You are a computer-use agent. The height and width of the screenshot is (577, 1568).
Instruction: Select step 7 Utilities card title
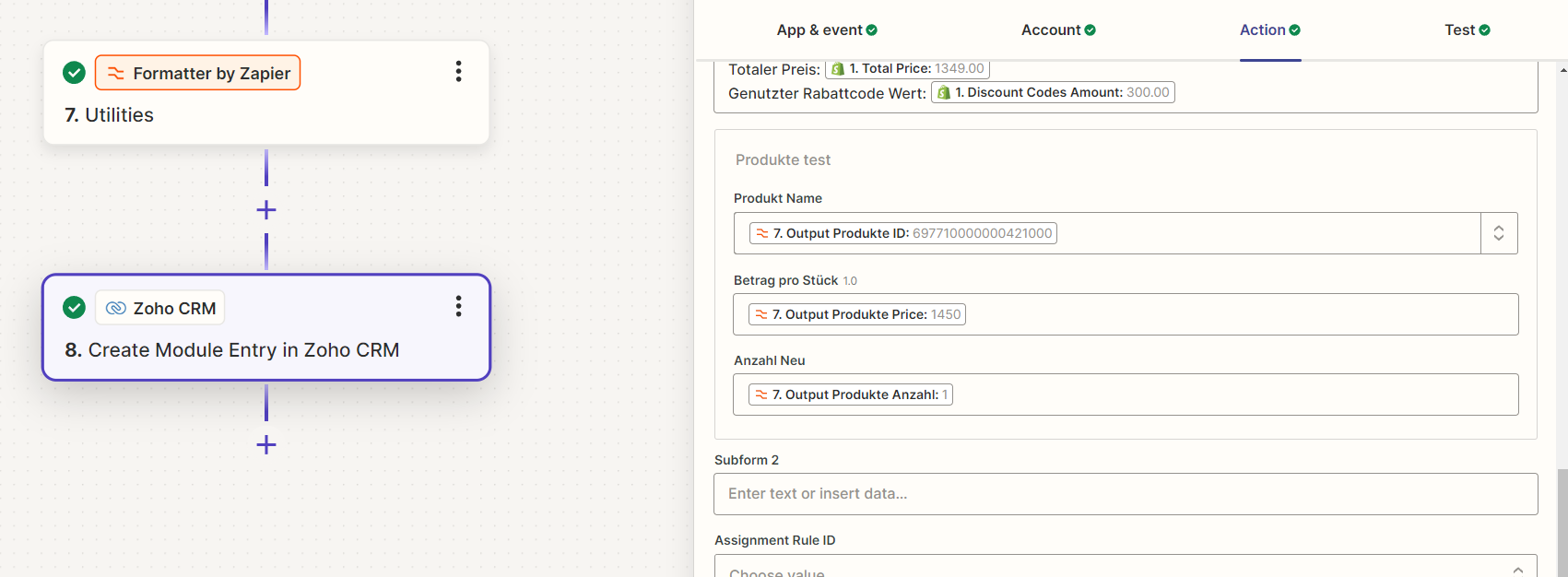tap(110, 115)
